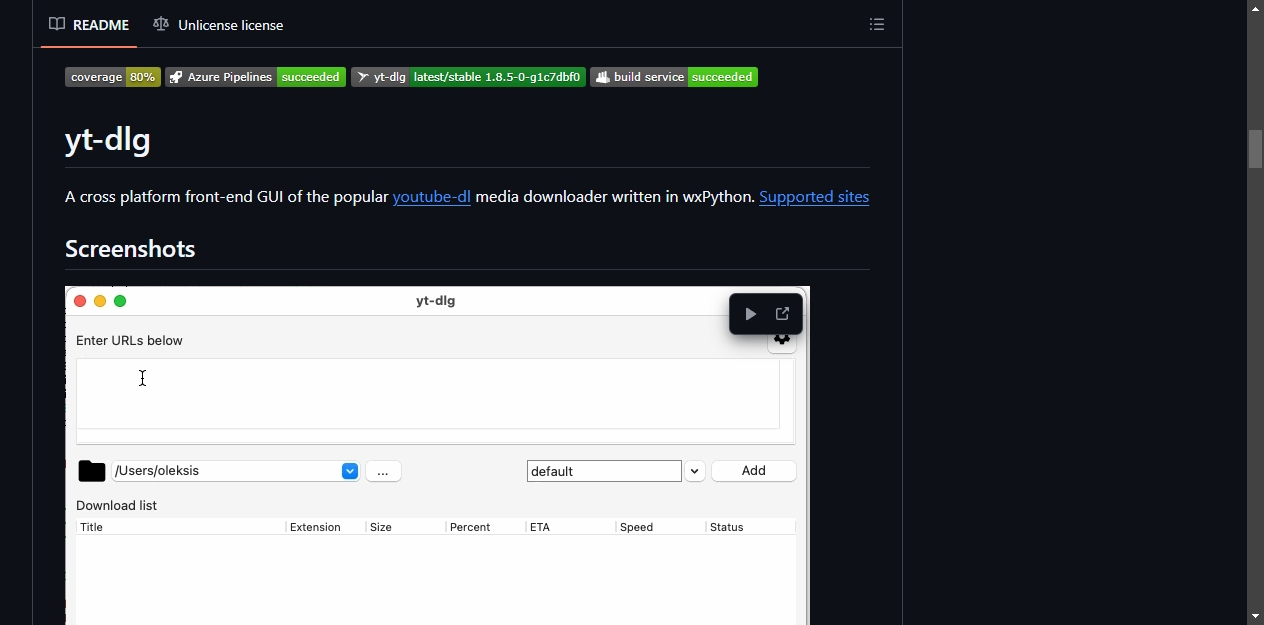The width and height of the screenshot is (1264, 625).
Task: Click the Extension column header
Action: tap(326, 527)
